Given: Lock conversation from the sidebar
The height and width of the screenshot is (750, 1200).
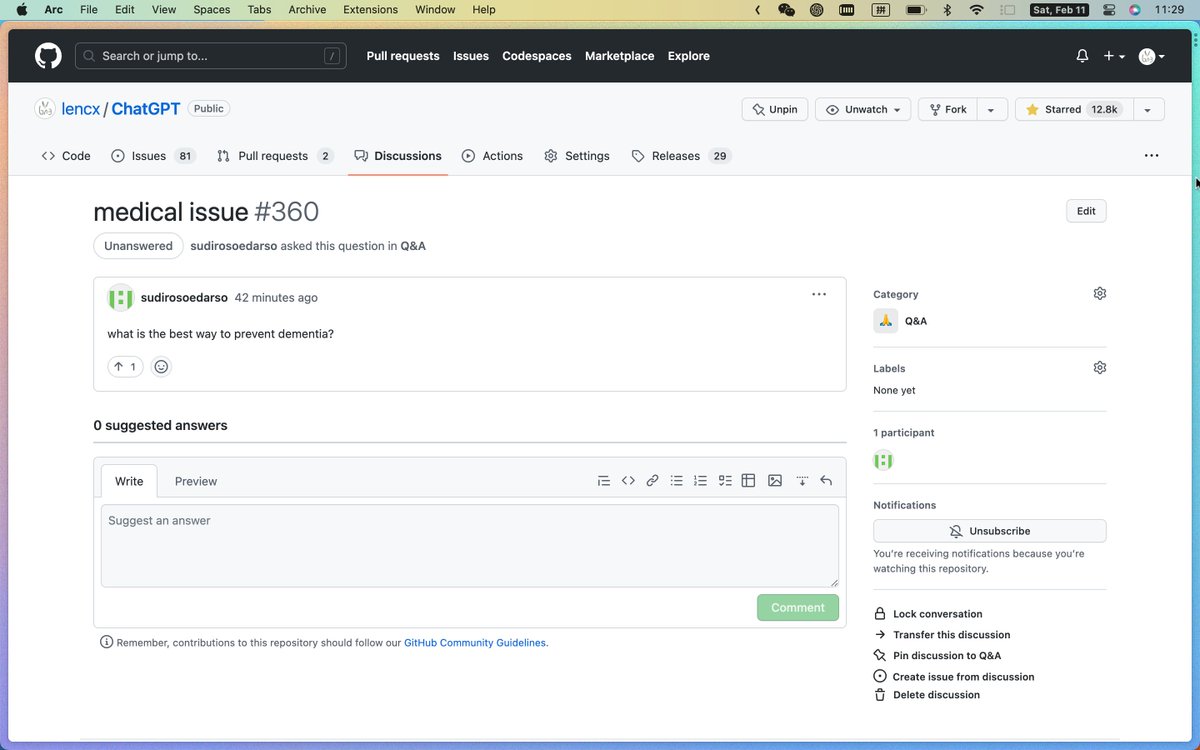Looking at the screenshot, I should coord(928,614).
